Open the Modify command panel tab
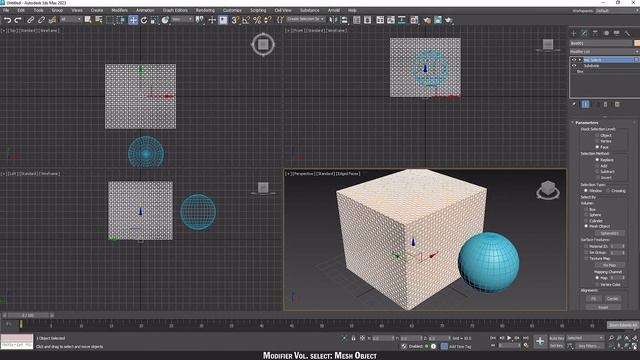Screen dimensions: 640x360 584,33
